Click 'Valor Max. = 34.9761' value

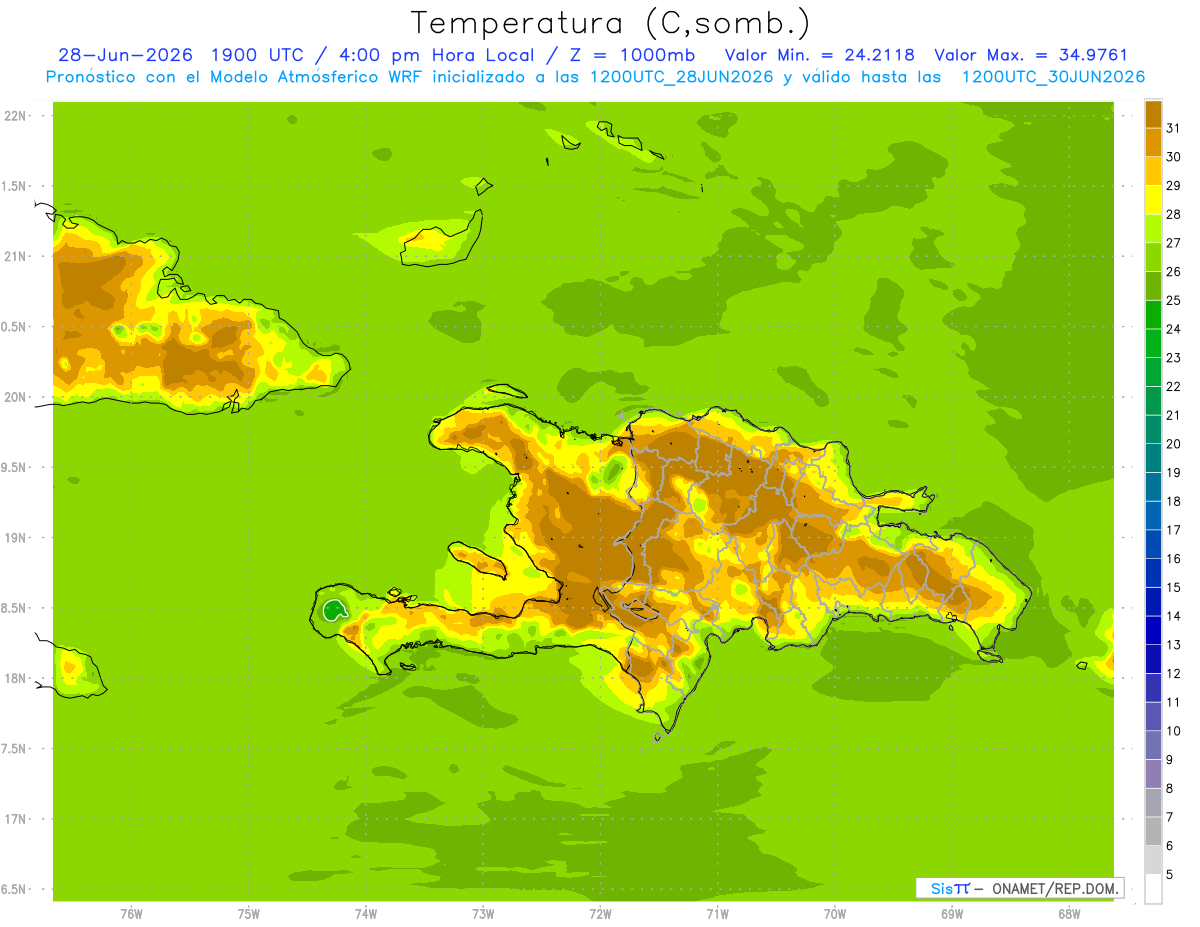pos(1031,55)
